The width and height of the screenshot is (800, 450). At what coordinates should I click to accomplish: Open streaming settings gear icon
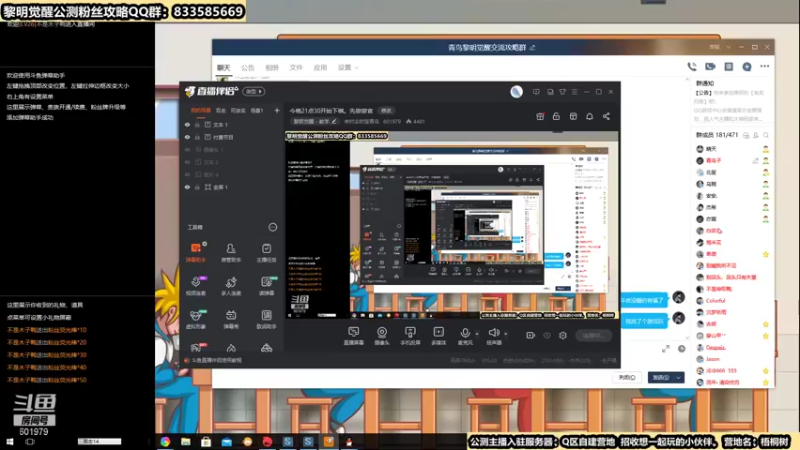point(563,335)
